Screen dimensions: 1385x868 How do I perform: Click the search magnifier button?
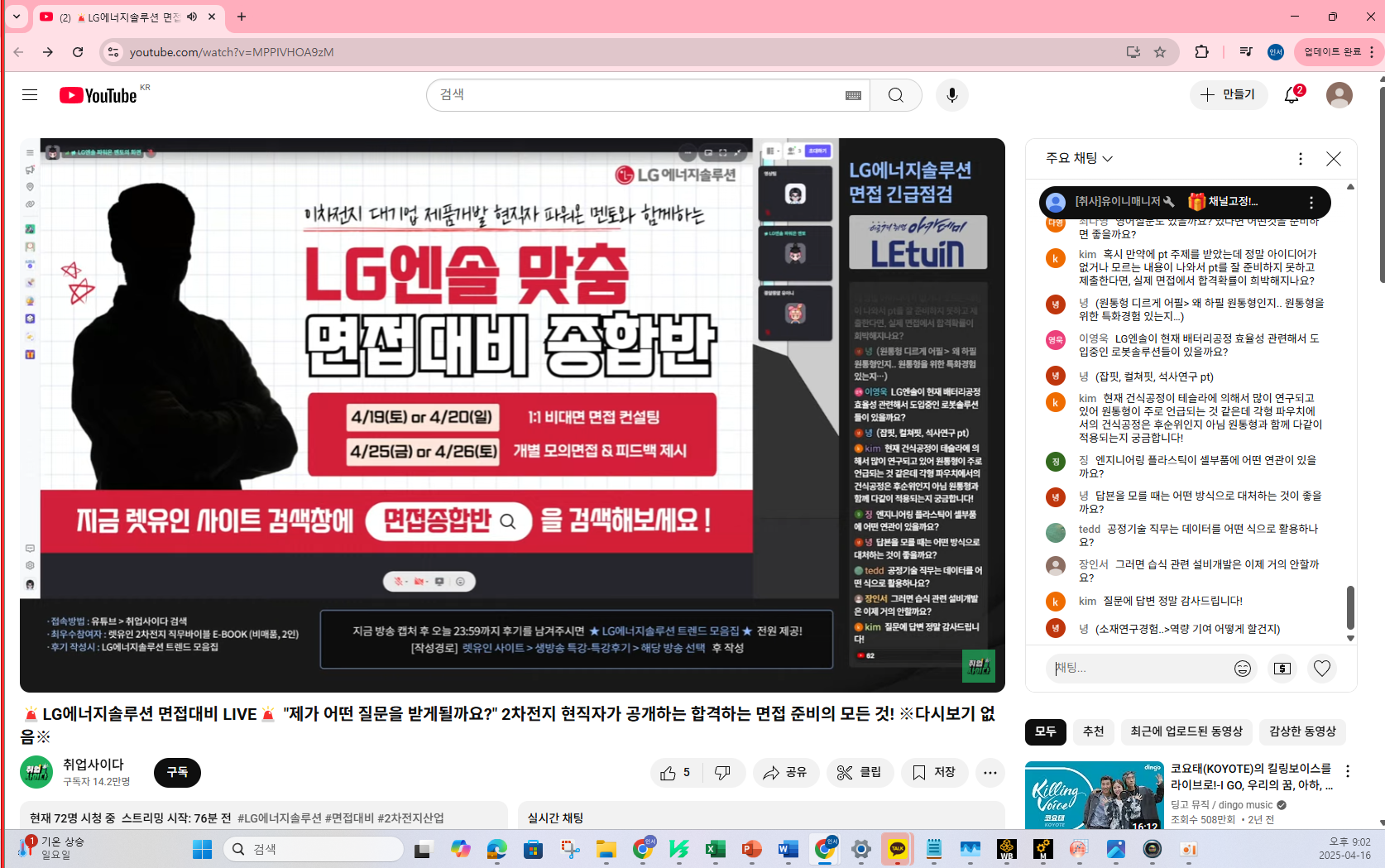(x=895, y=95)
